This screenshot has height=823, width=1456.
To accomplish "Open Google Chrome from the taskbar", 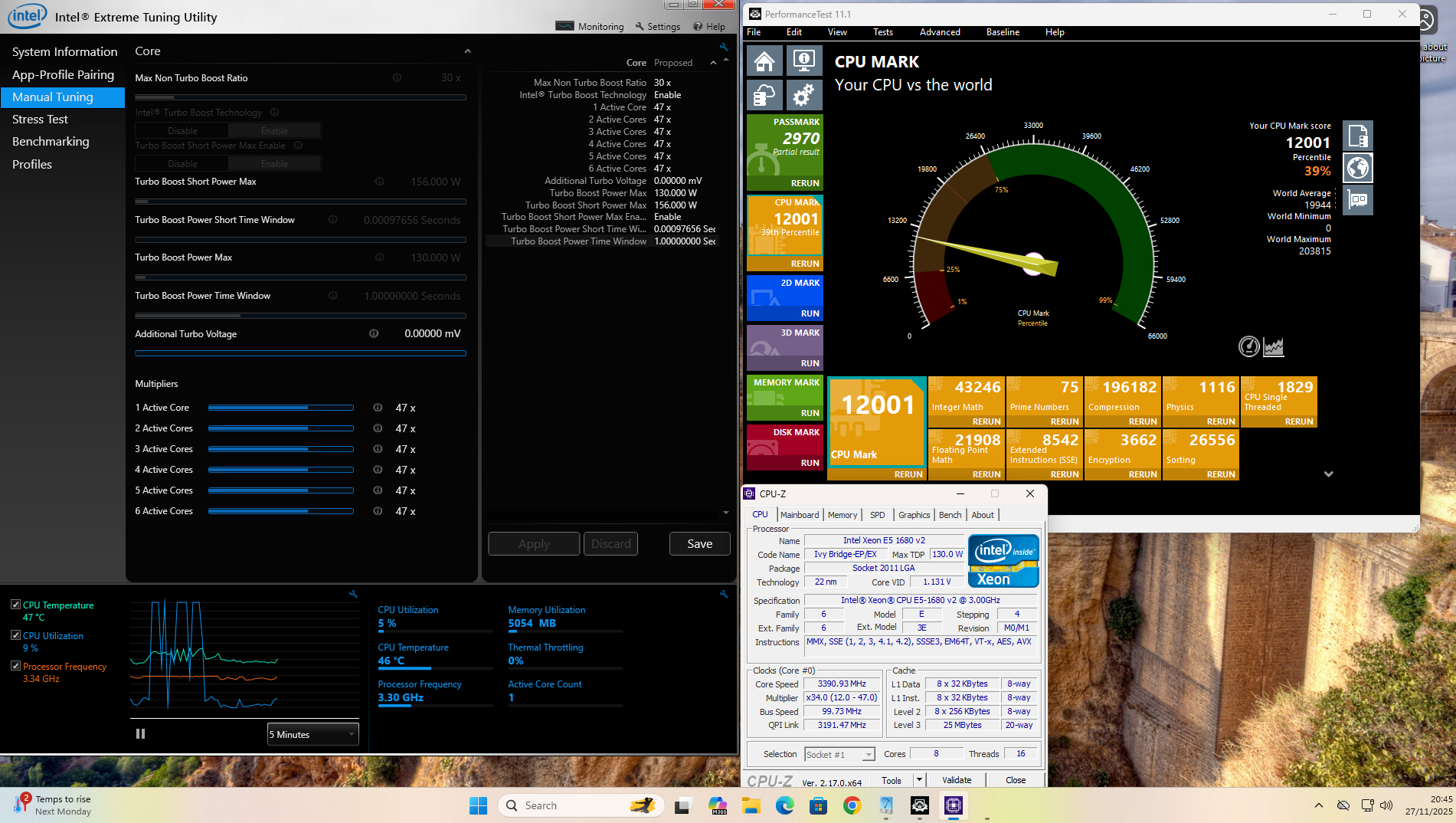I will coord(852,805).
